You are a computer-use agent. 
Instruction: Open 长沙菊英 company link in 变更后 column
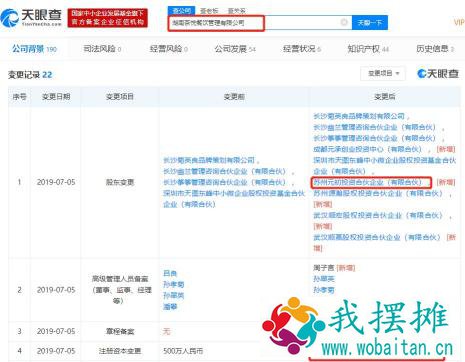pos(359,116)
